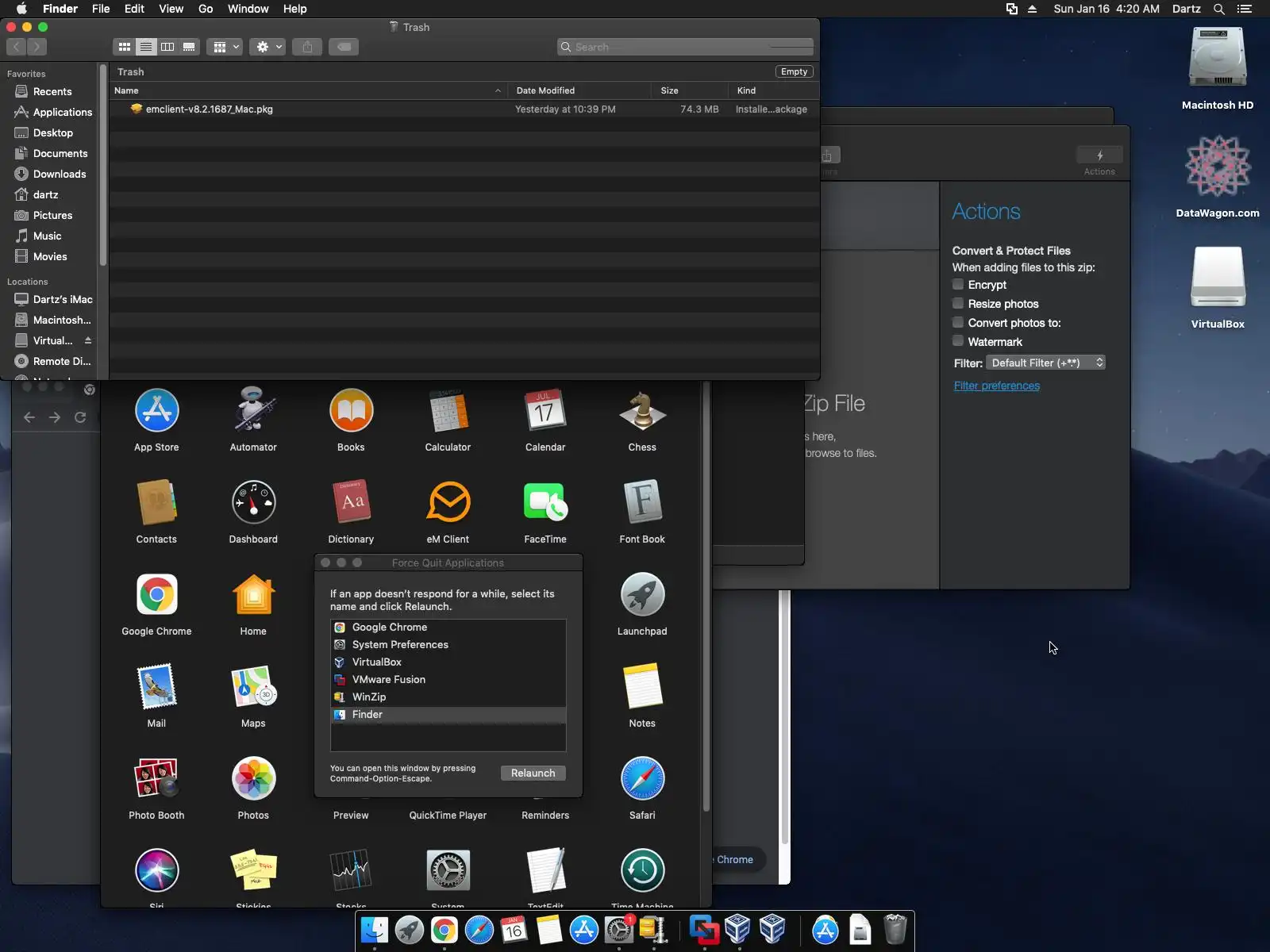Open the Chess app icon
Screen dimensions: 1270x952
(x=642, y=411)
